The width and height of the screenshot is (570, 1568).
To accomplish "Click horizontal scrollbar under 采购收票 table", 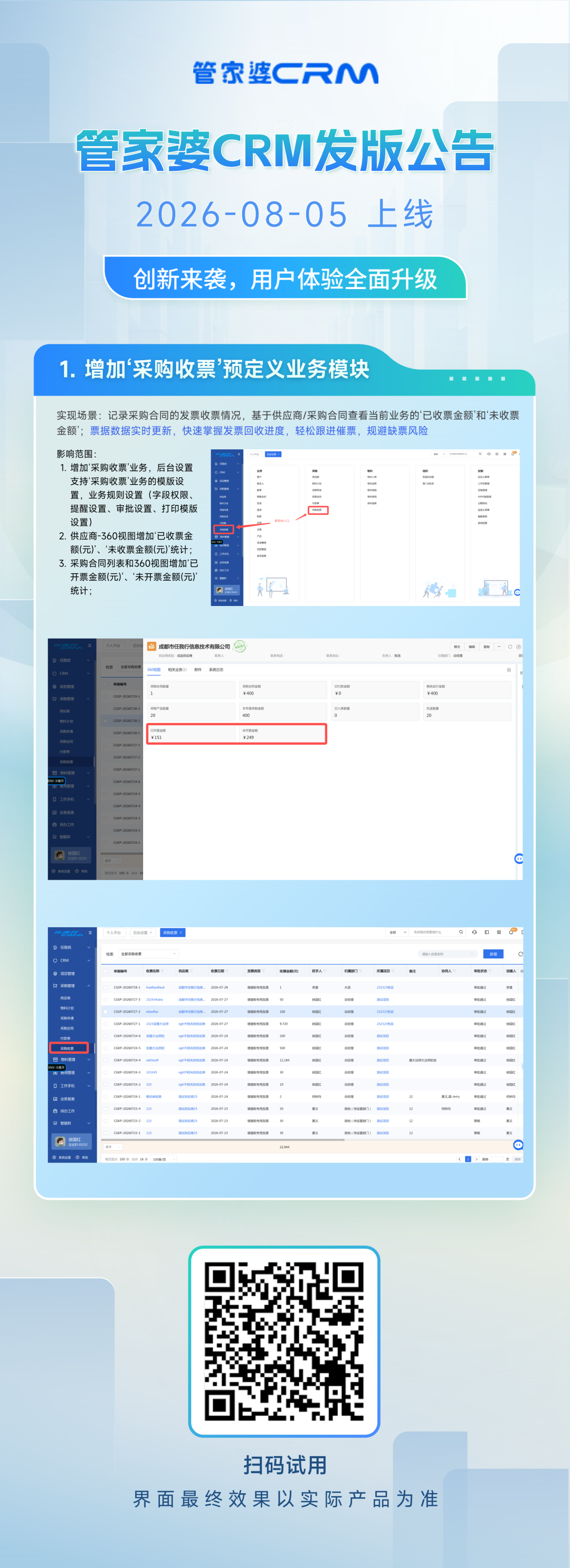I will point(223,1140).
